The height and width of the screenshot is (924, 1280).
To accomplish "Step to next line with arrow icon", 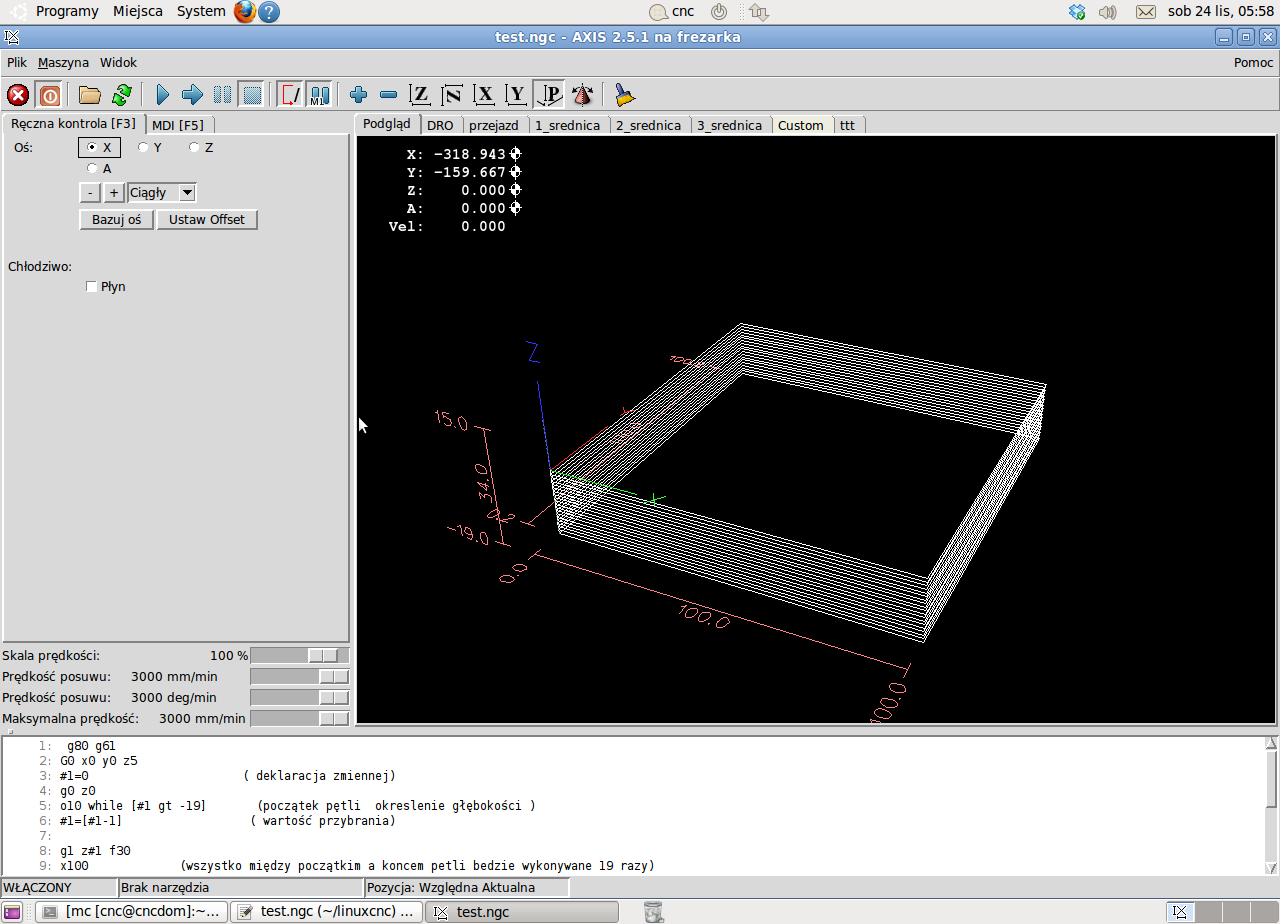I will click(192, 95).
